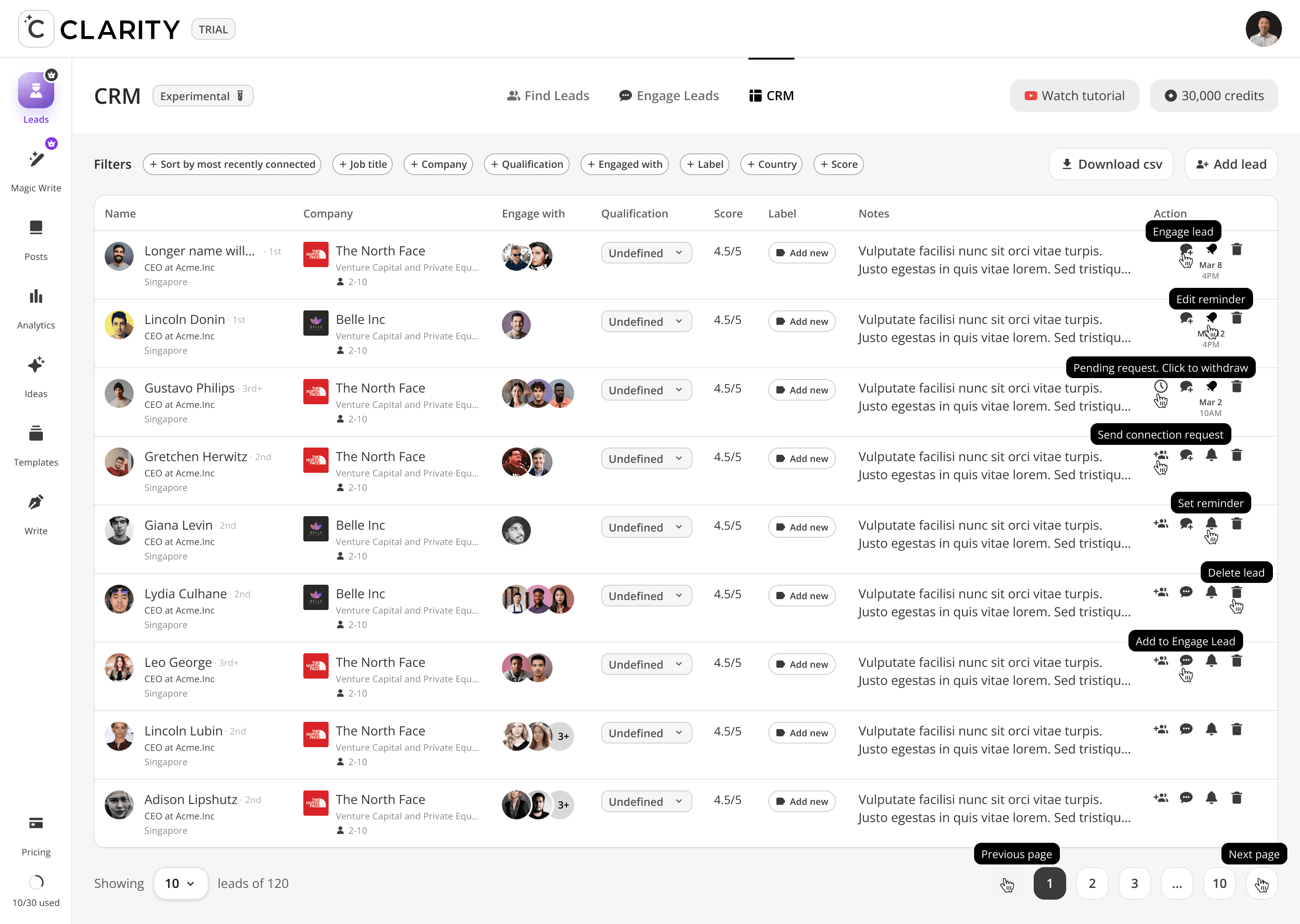This screenshot has height=924, width=1300.
Task: Add Job title filter chip
Action: tap(362, 164)
